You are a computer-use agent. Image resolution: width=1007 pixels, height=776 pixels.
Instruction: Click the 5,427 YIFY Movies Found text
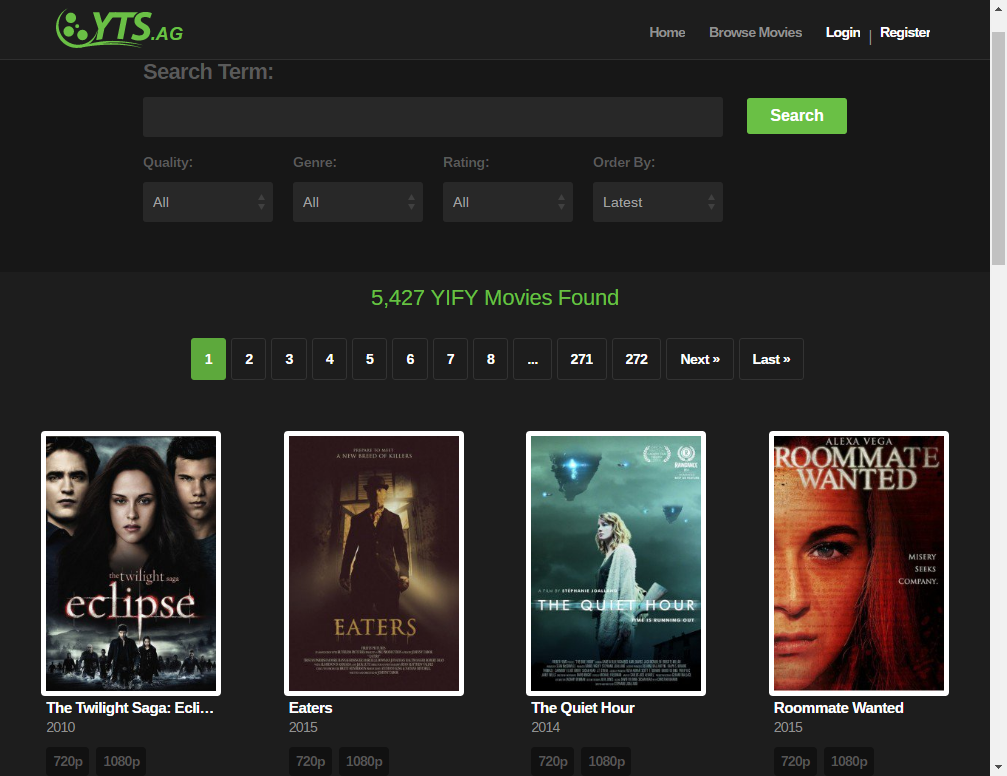tap(495, 297)
